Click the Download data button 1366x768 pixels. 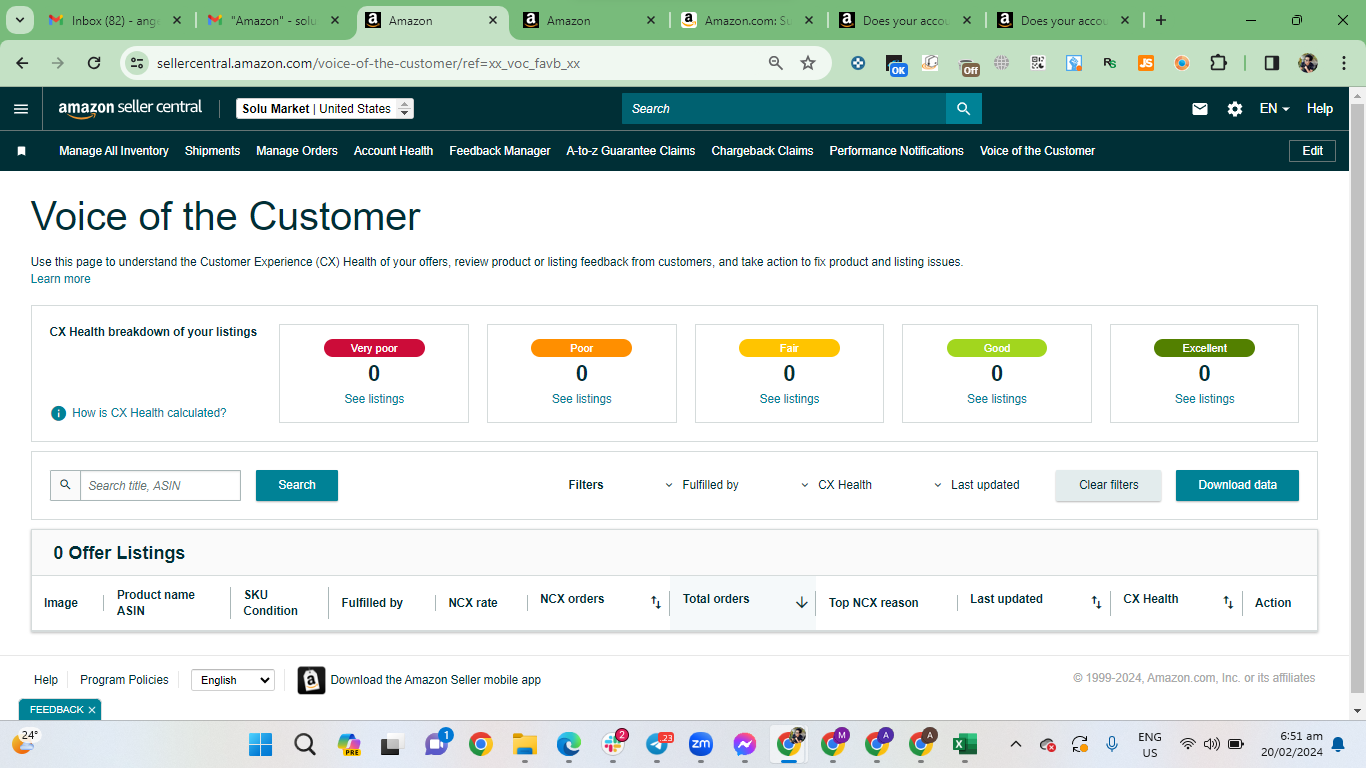click(1237, 485)
